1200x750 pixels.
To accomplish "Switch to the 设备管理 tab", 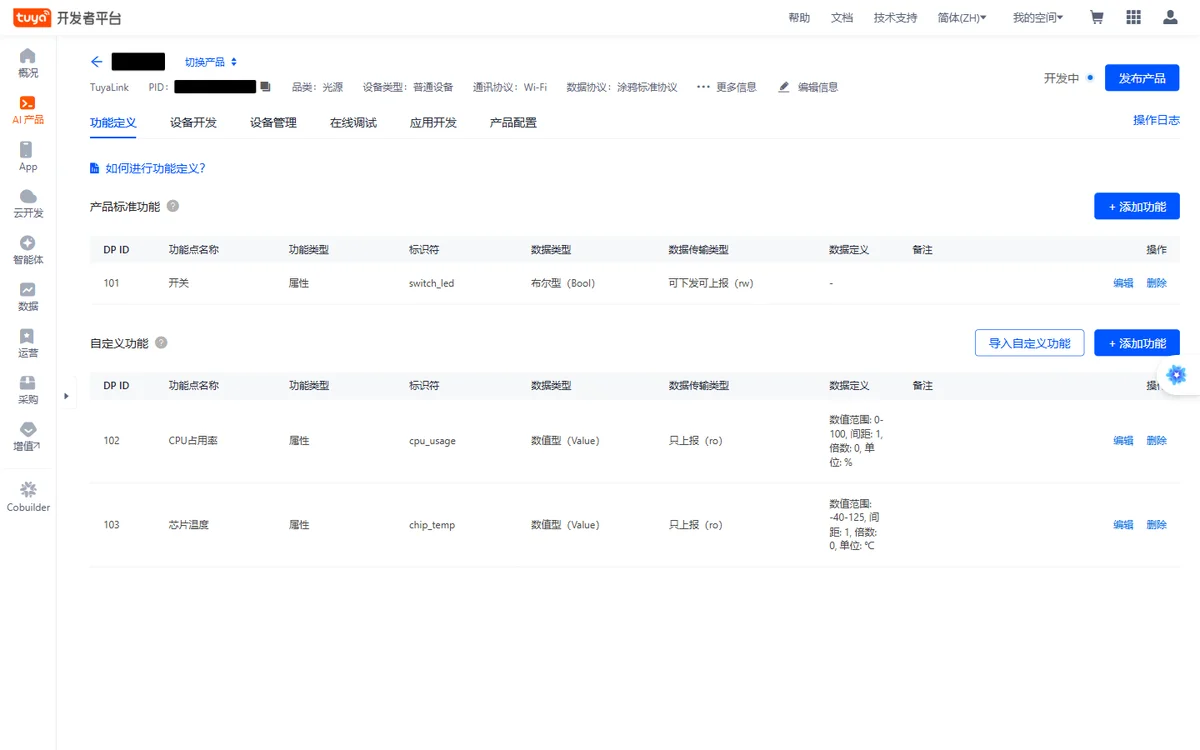I will coord(273,123).
